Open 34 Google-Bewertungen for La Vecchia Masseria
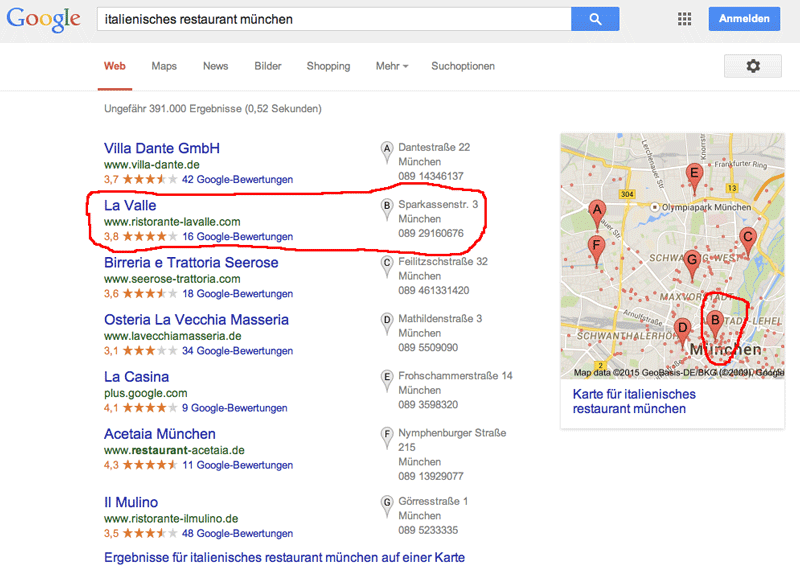 point(237,351)
